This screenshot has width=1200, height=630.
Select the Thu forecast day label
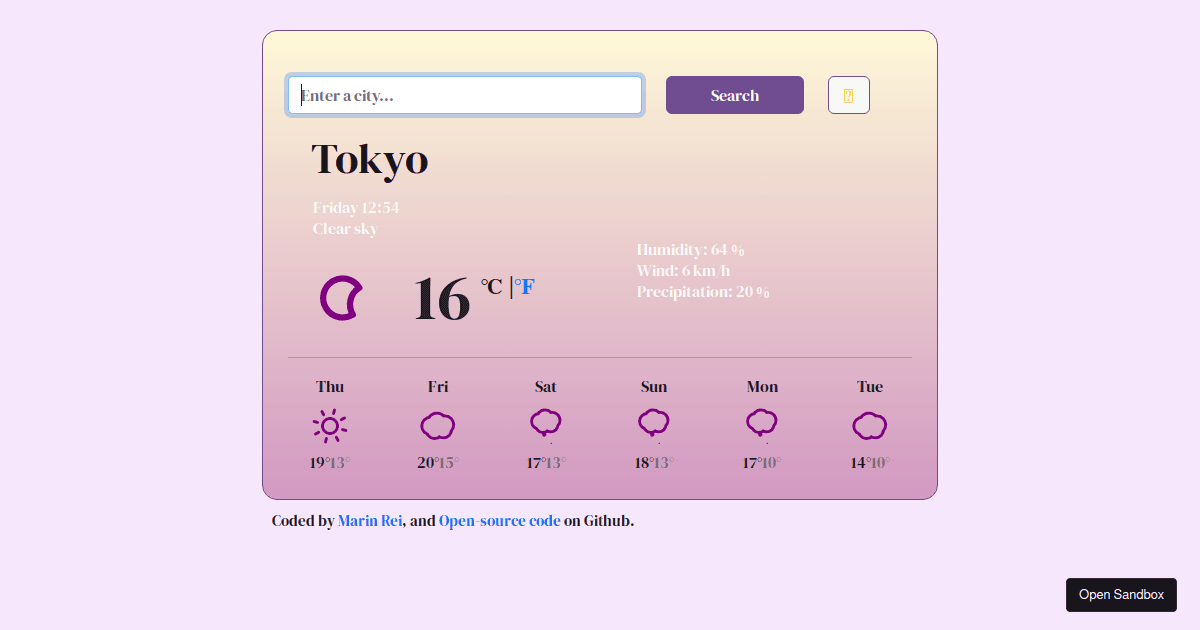330,386
